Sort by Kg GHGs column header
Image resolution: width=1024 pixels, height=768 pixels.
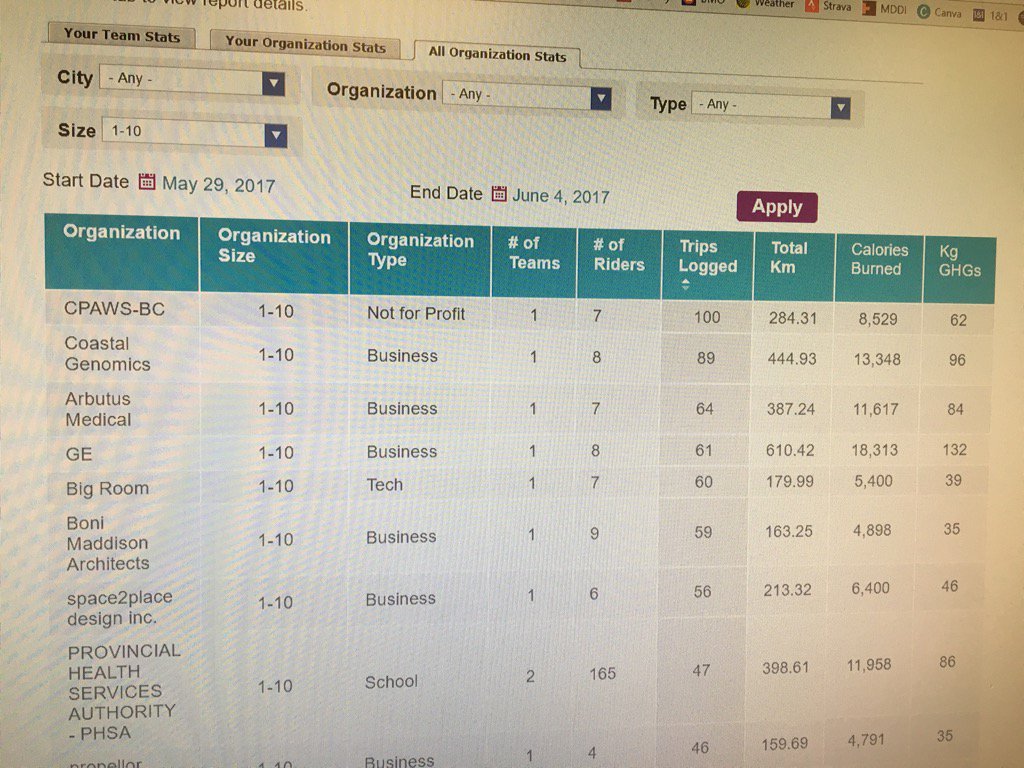[x=959, y=261]
